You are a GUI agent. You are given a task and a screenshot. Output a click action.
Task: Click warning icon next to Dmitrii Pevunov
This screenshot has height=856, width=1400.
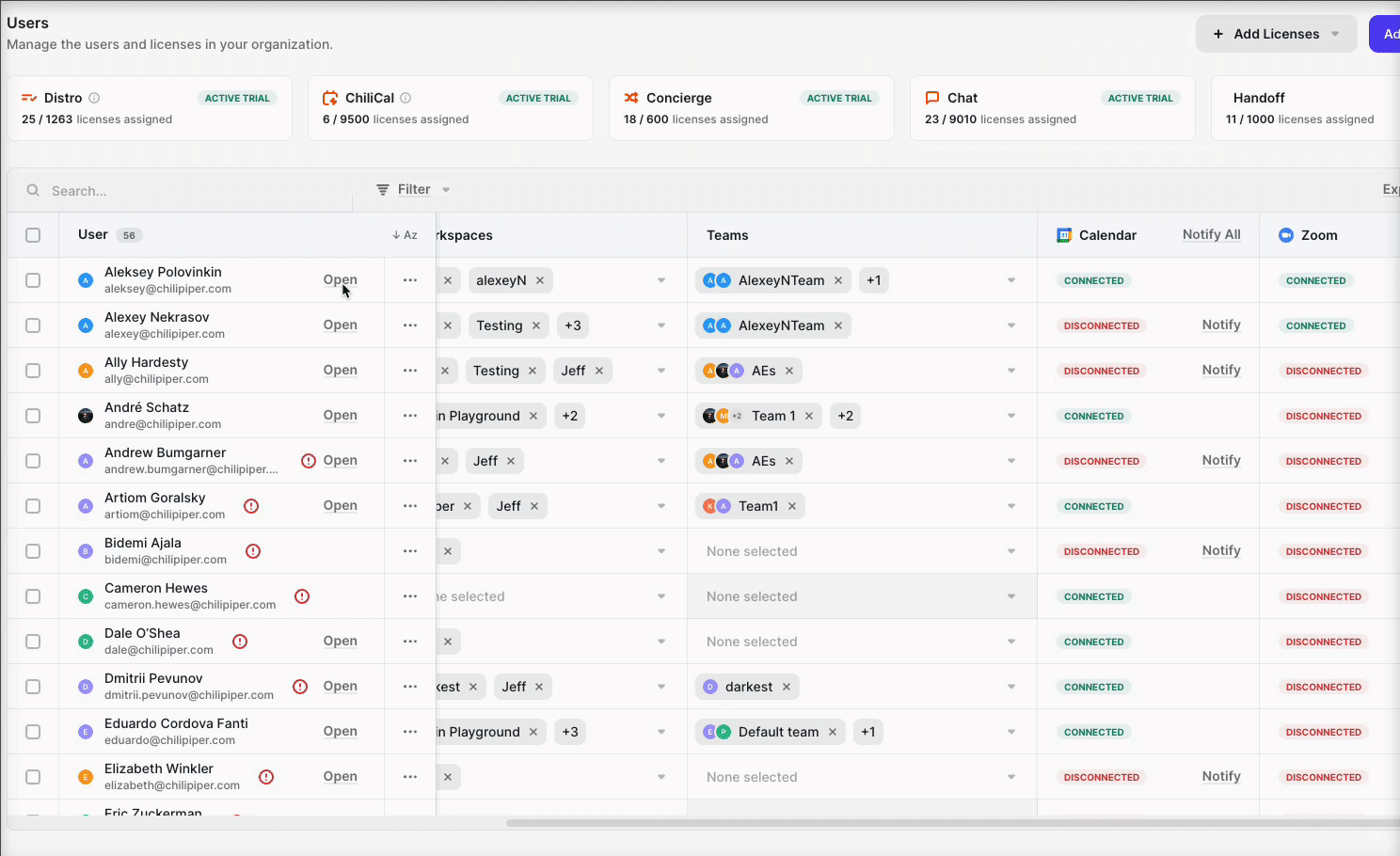coord(300,687)
